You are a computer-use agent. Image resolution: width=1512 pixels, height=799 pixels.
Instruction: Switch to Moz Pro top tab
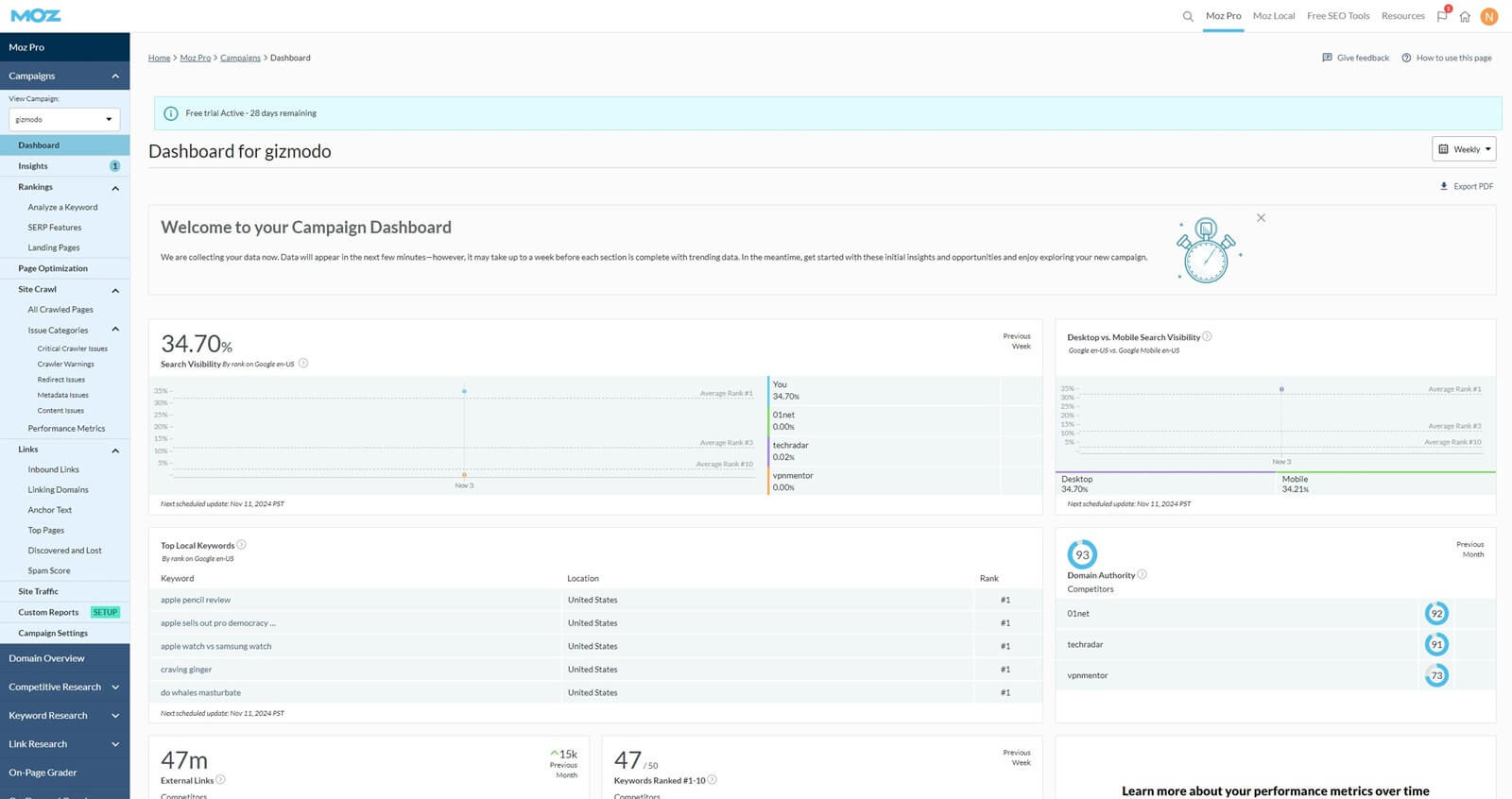1223,16
